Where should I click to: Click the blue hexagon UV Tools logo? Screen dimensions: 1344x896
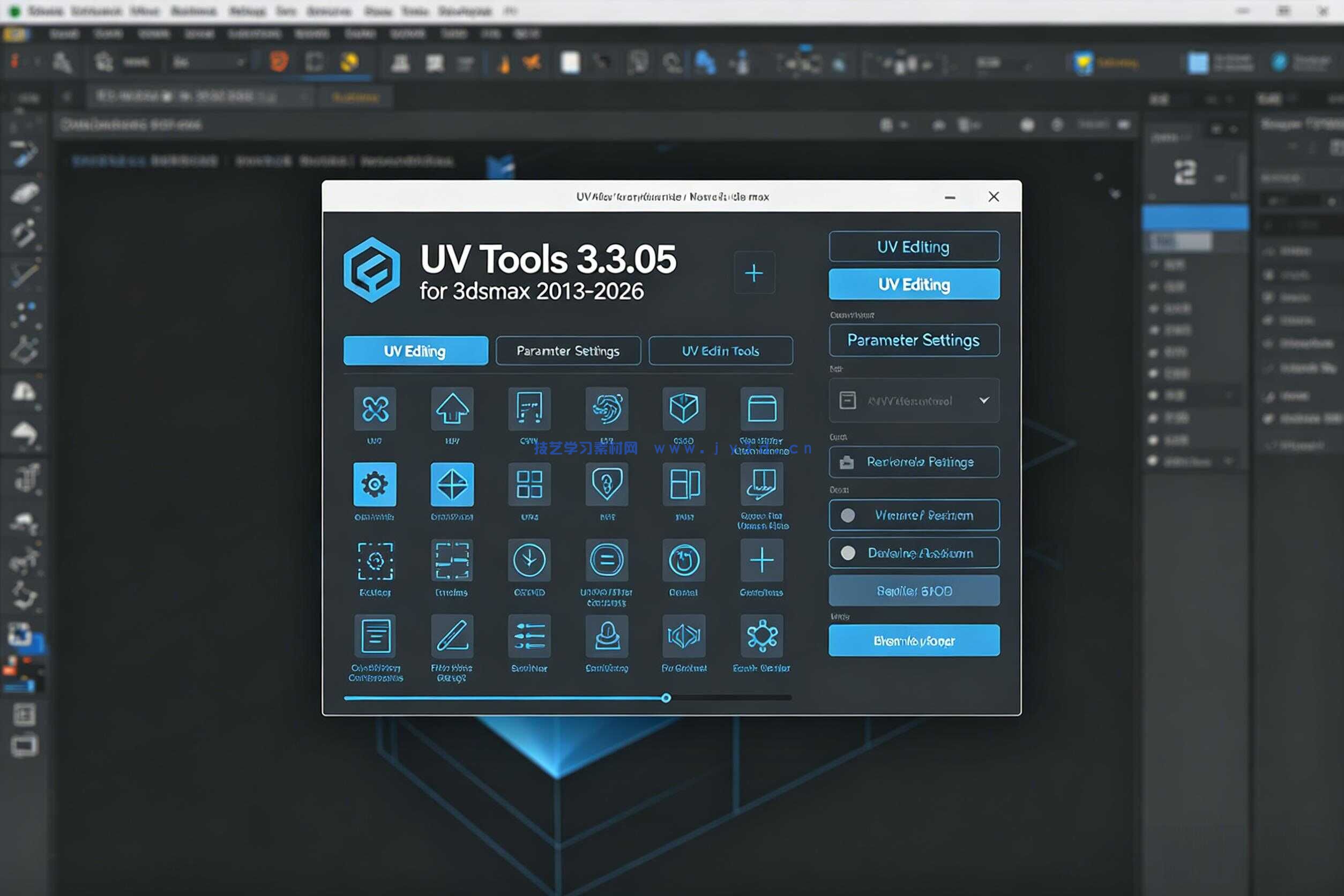point(372,270)
